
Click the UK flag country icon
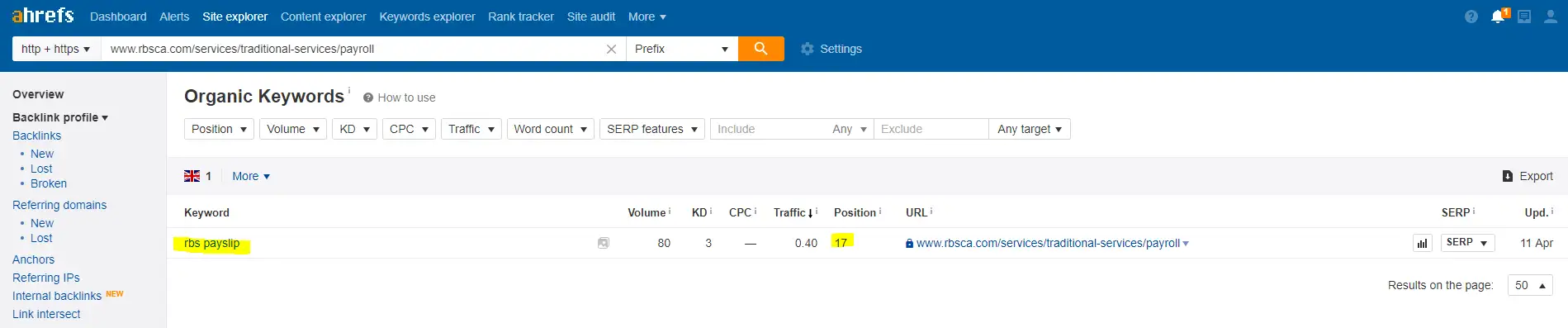[x=192, y=176]
